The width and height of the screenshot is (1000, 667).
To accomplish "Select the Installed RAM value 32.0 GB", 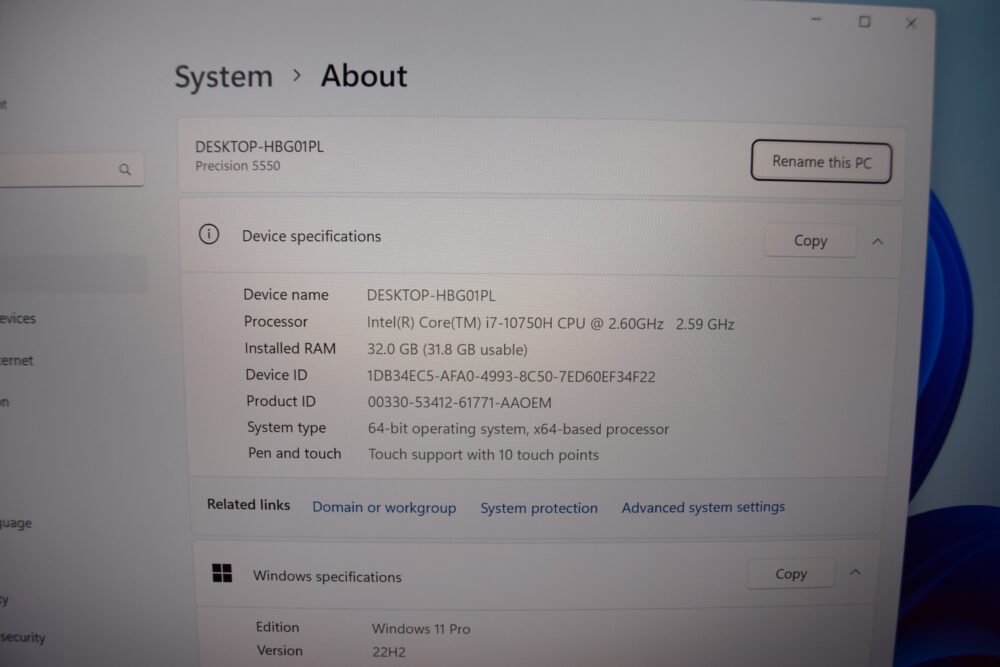I will coord(447,349).
